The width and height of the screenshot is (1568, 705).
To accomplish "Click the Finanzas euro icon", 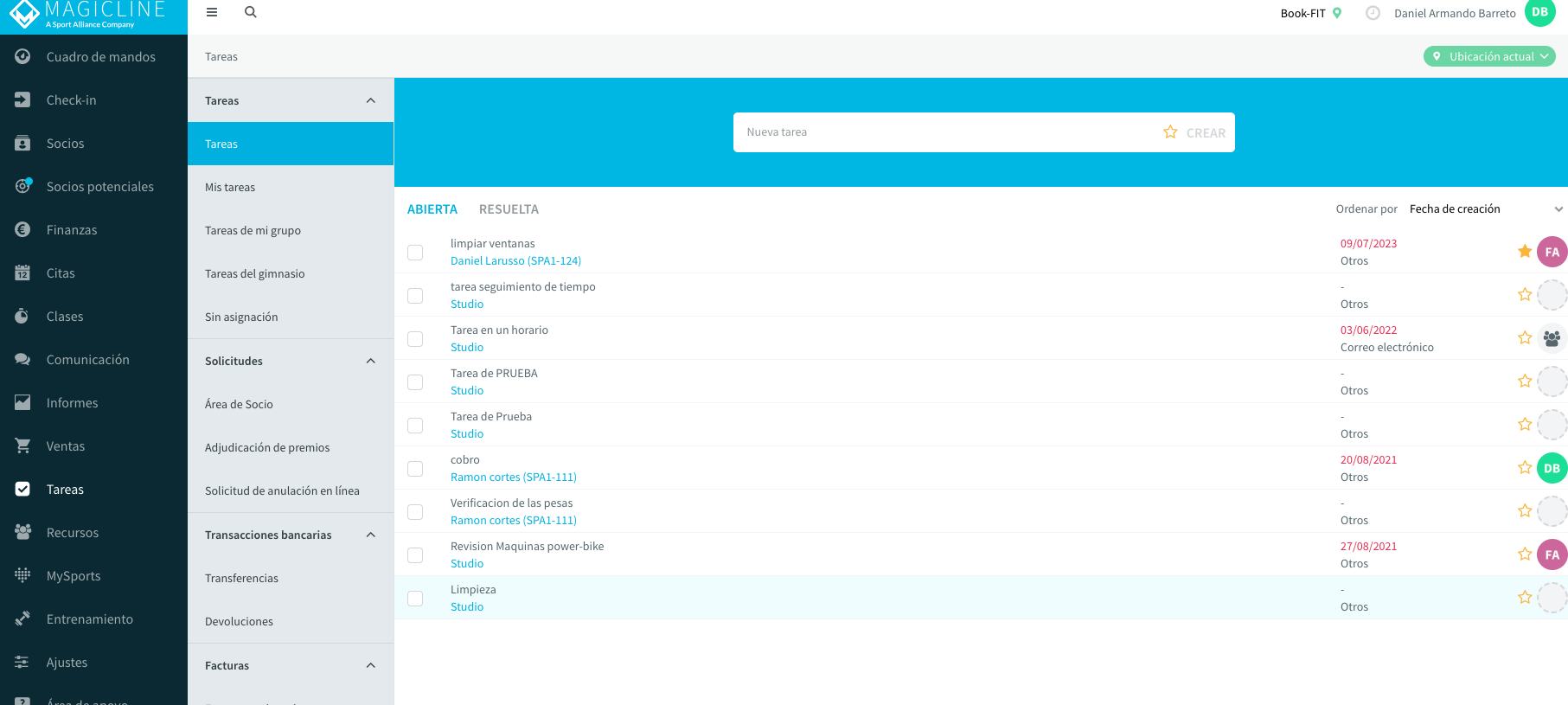I will tap(22, 229).
